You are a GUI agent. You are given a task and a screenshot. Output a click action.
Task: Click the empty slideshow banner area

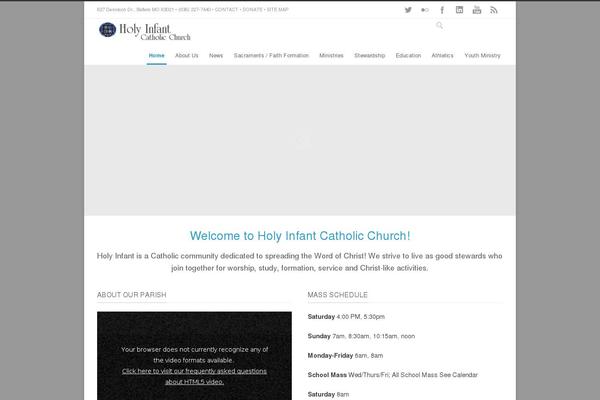(x=300, y=140)
